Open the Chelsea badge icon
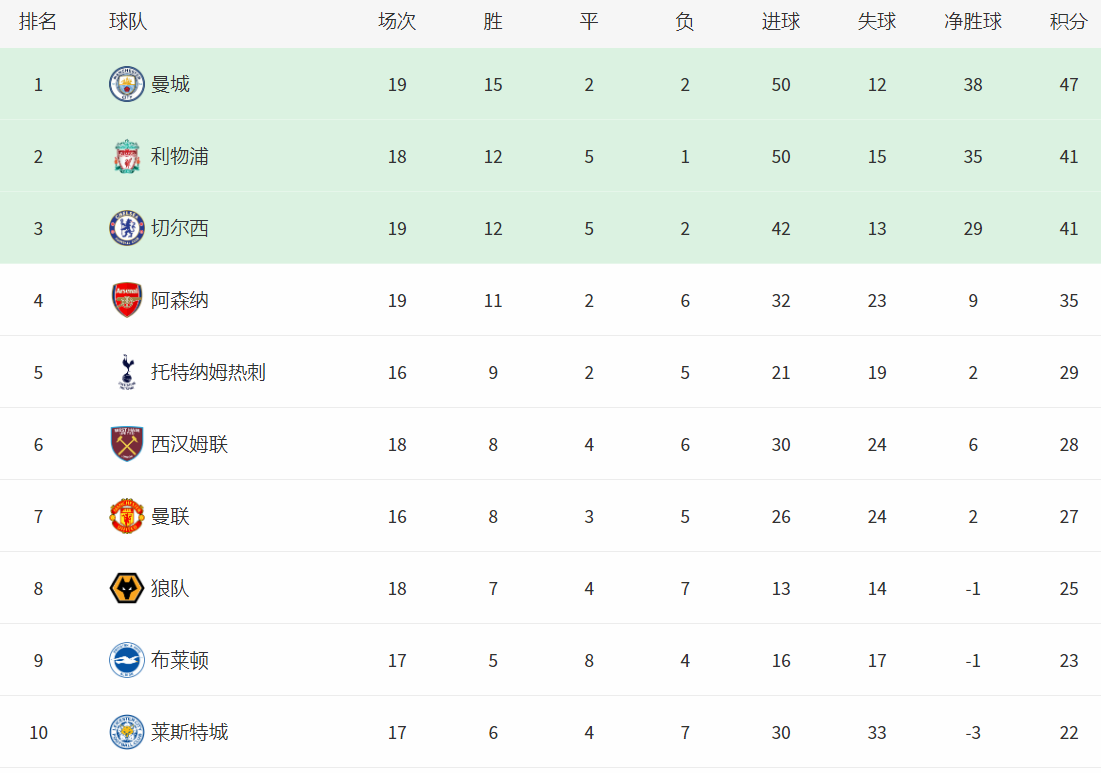Image resolution: width=1101 pixels, height=773 pixels. click(126, 228)
